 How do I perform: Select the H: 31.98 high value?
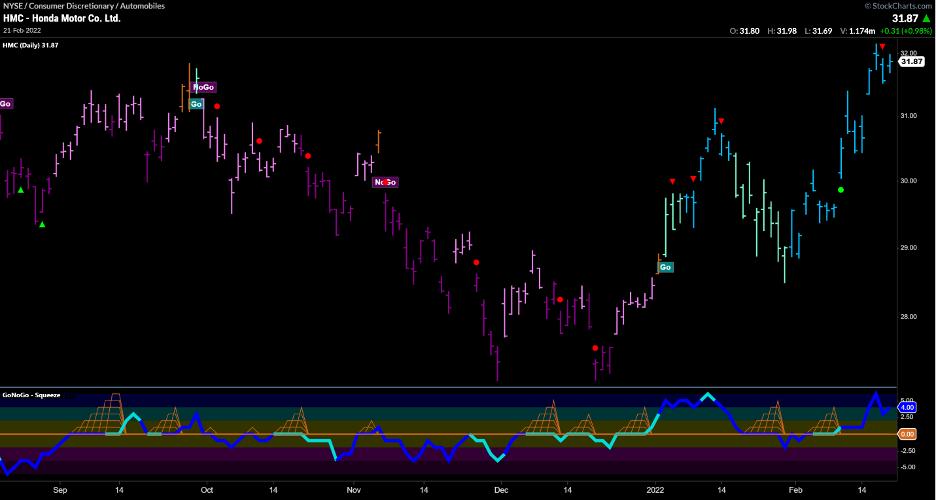click(x=780, y=31)
